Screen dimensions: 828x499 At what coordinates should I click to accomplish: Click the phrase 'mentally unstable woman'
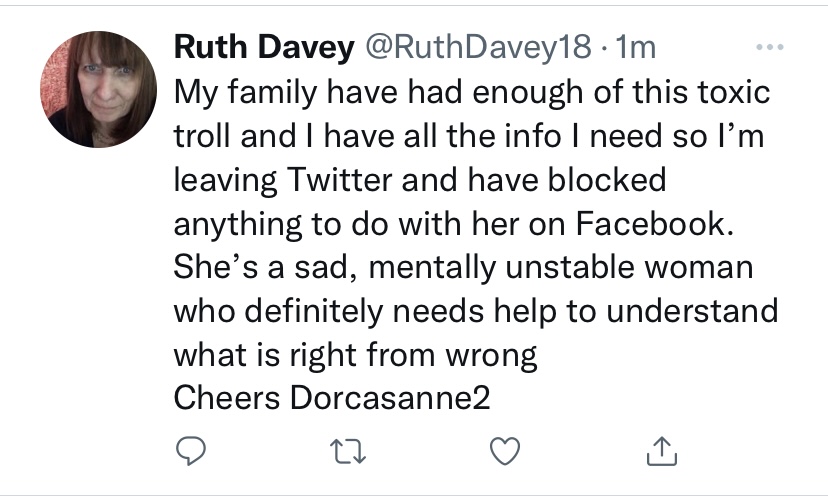tap(549, 267)
